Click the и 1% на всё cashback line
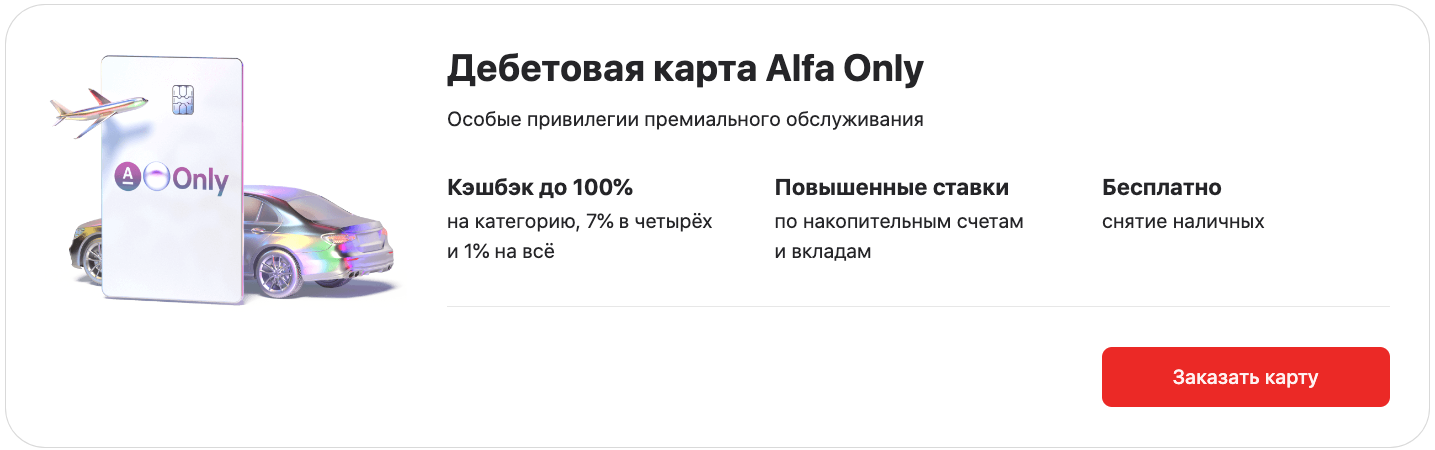 coord(501,251)
